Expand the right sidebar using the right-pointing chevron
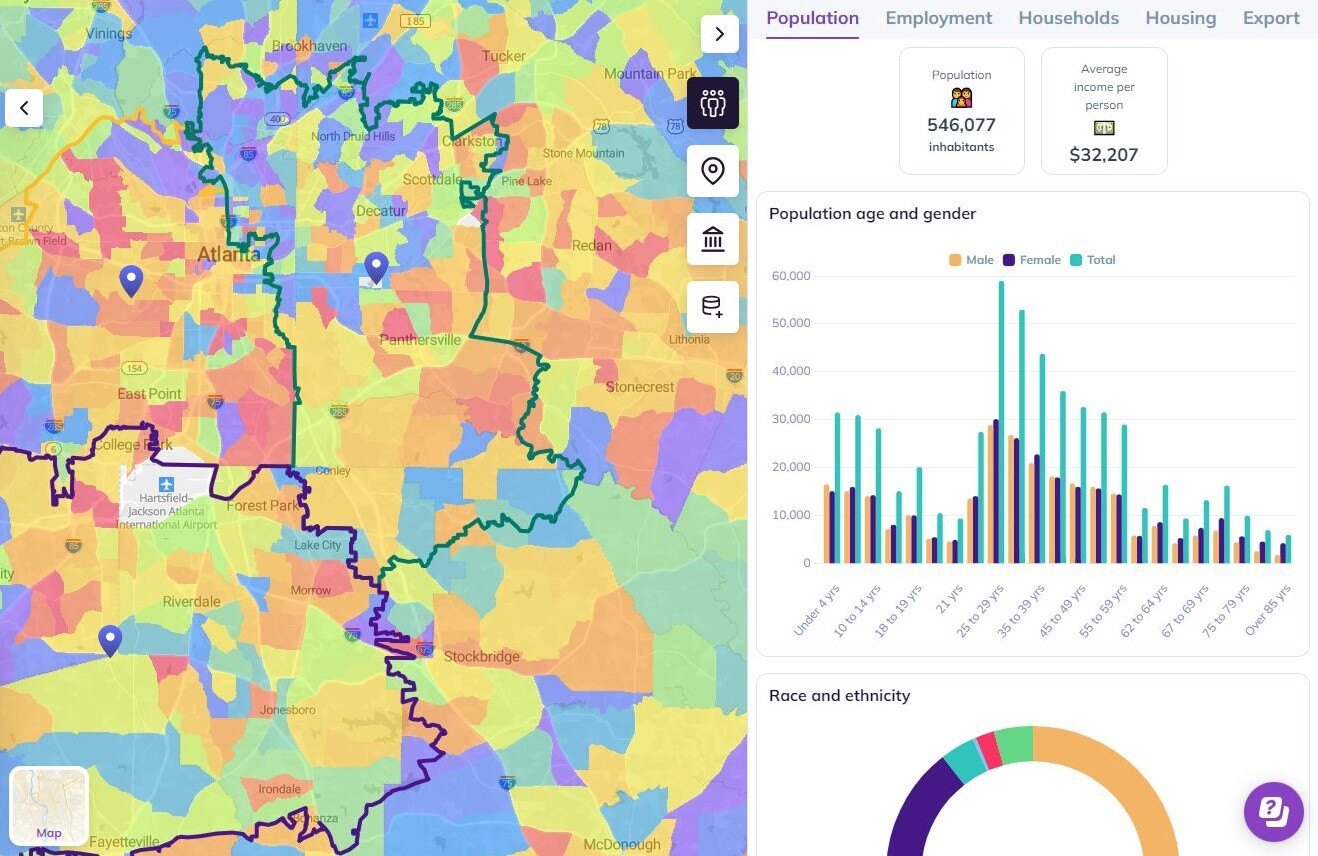 click(720, 33)
